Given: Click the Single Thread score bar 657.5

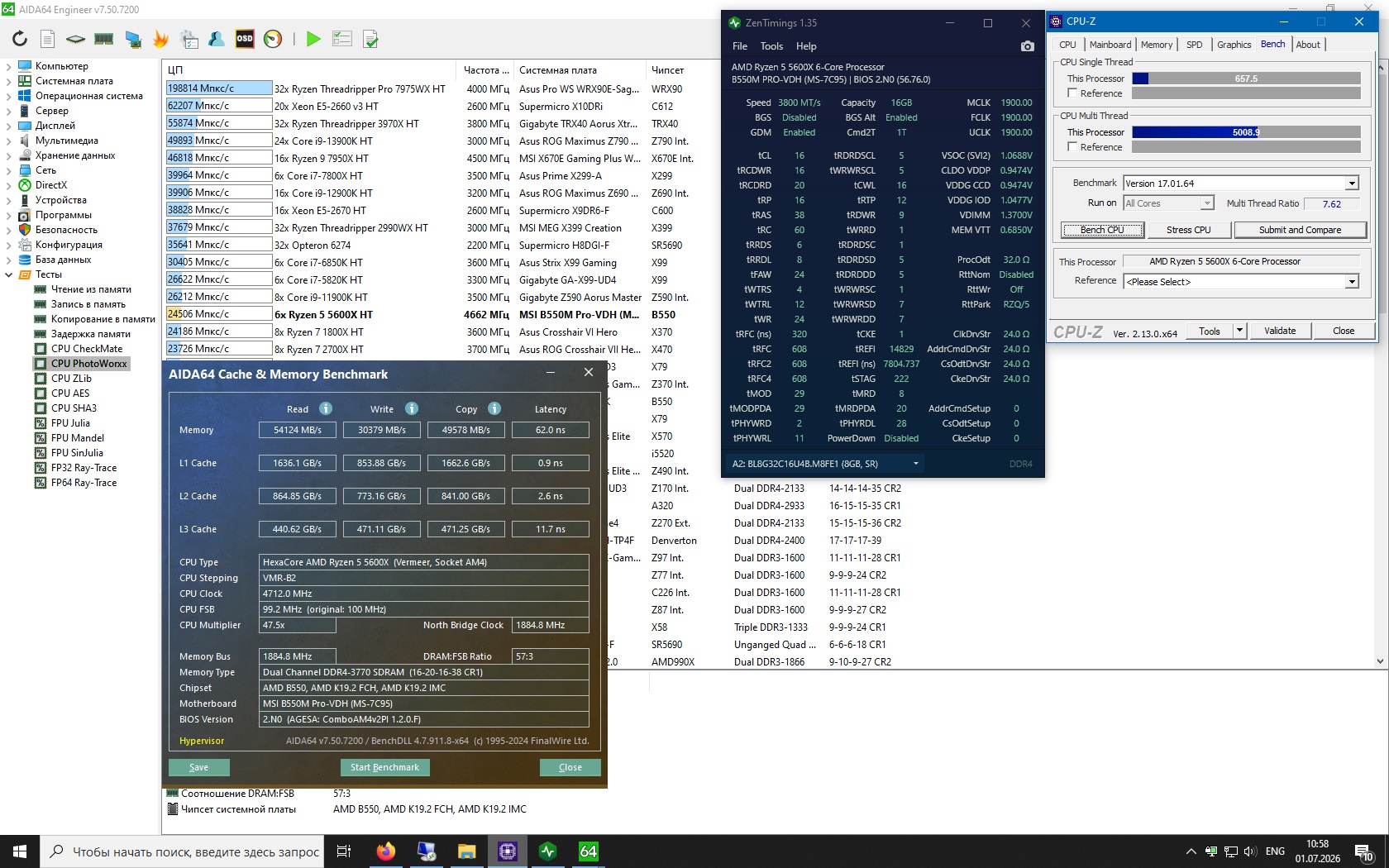Looking at the screenshot, I should pos(1246,79).
